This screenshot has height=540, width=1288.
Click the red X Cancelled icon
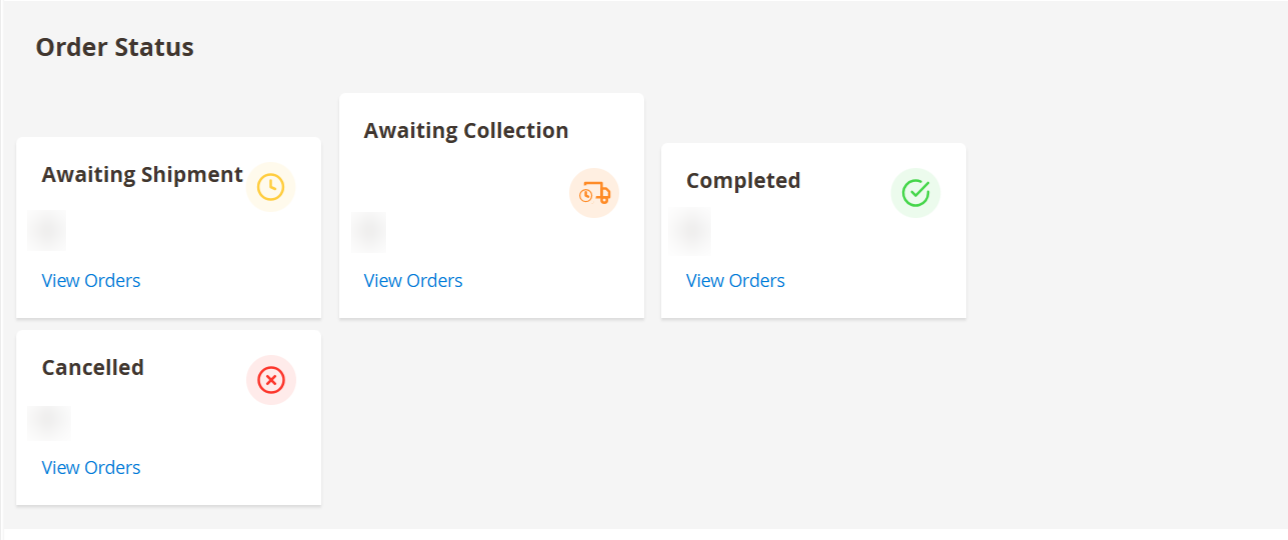pyautogui.click(x=271, y=380)
